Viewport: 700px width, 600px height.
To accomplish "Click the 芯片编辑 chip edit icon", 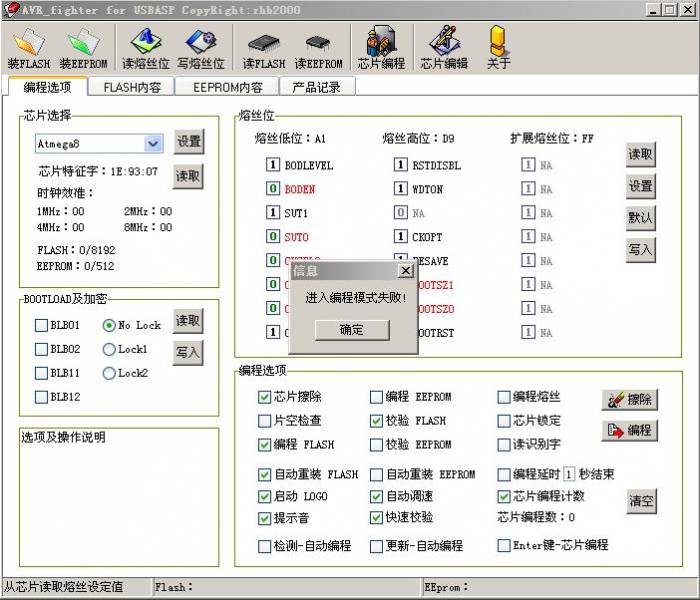I will click(x=444, y=48).
